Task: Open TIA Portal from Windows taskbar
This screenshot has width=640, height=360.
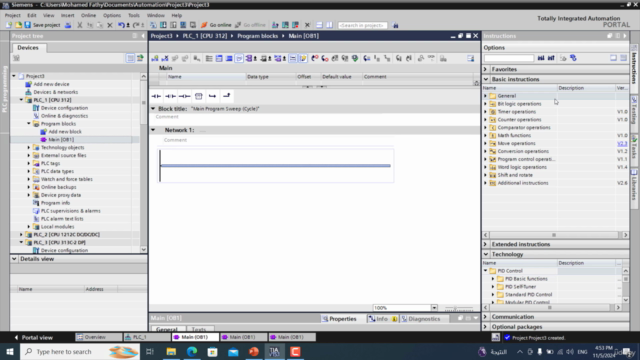Action: [274, 351]
